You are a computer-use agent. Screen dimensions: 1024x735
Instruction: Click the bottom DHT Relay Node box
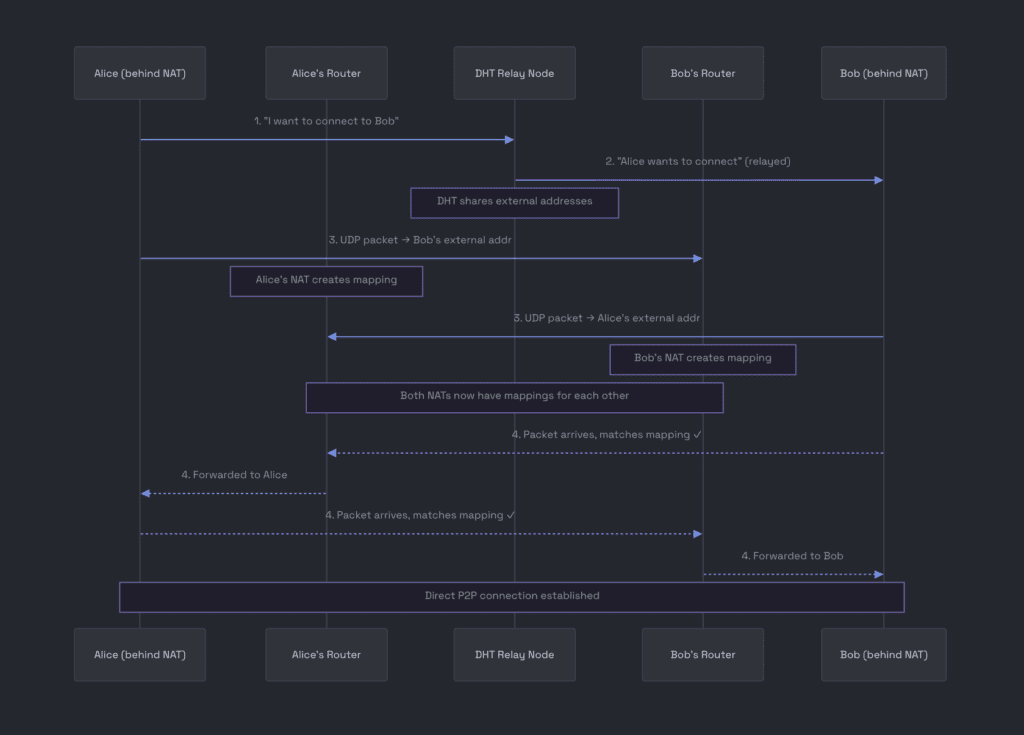tap(514, 655)
